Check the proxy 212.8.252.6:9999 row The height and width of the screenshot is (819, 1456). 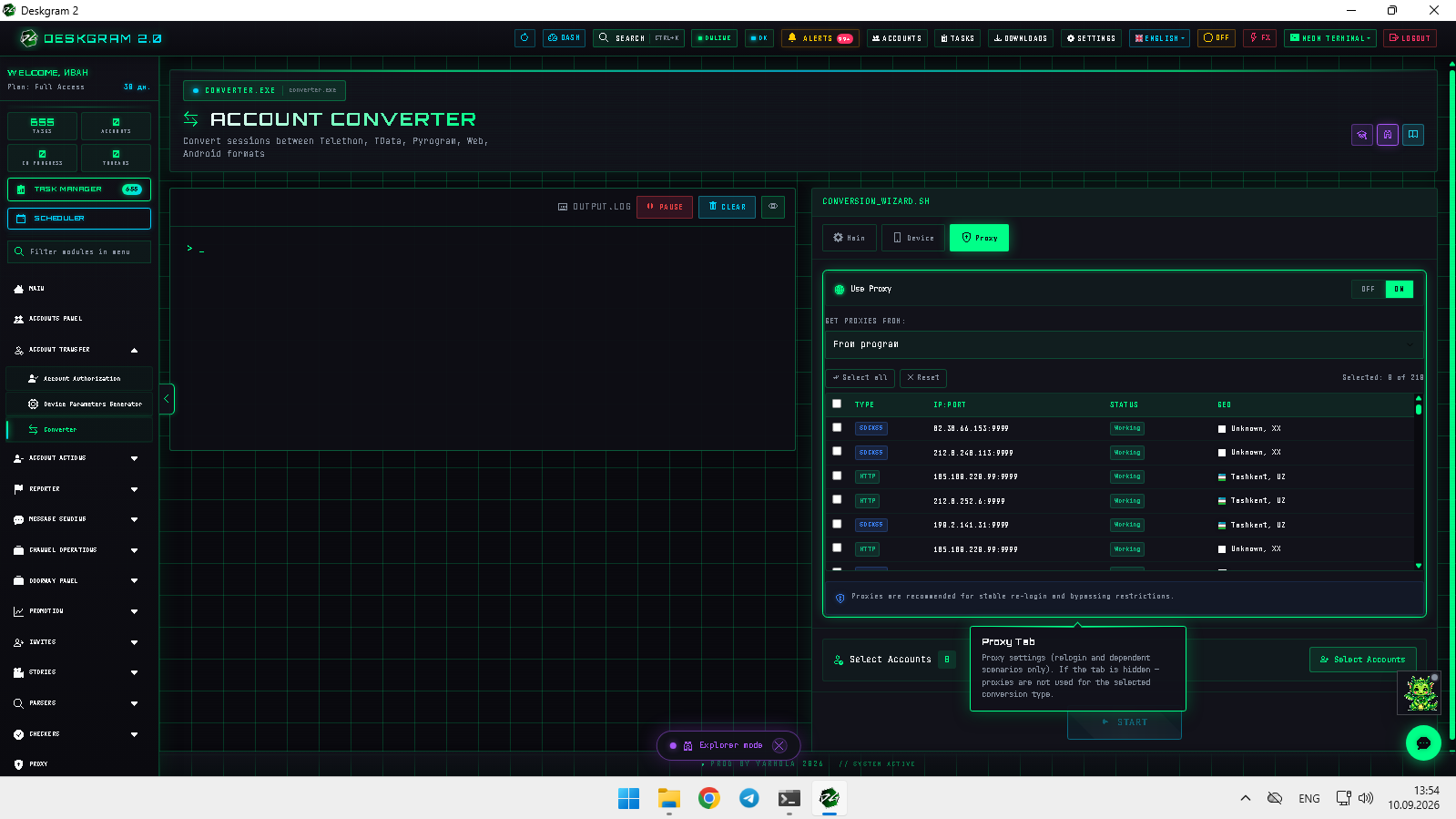[837, 500]
